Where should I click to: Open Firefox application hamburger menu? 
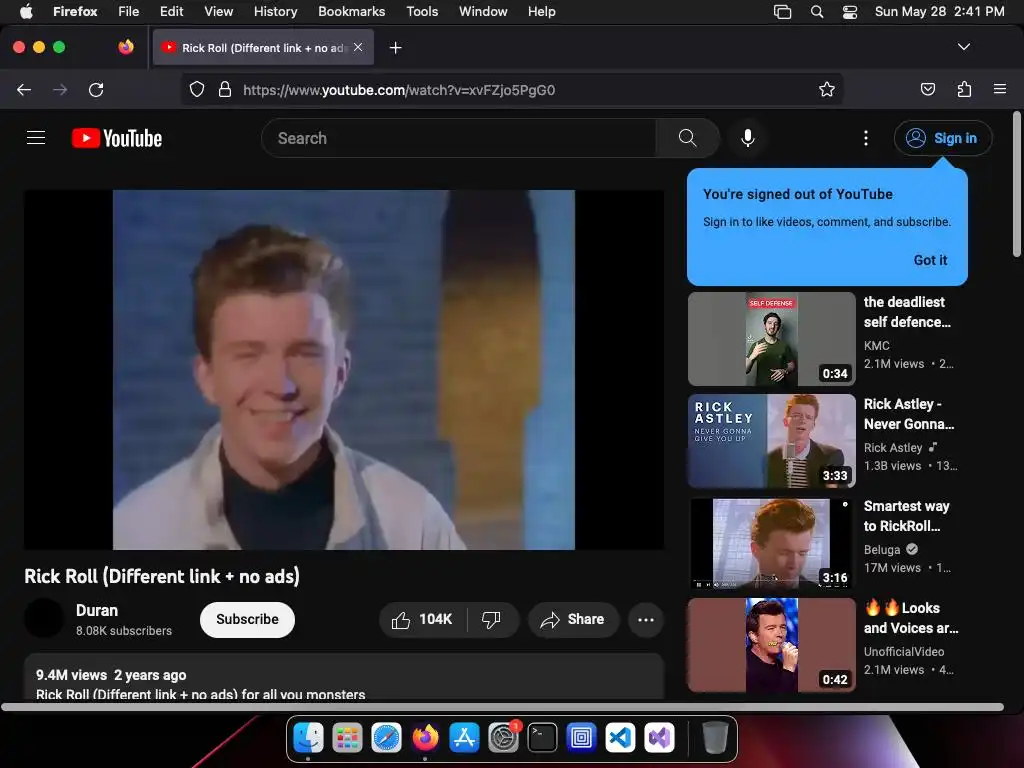[x=1000, y=89]
